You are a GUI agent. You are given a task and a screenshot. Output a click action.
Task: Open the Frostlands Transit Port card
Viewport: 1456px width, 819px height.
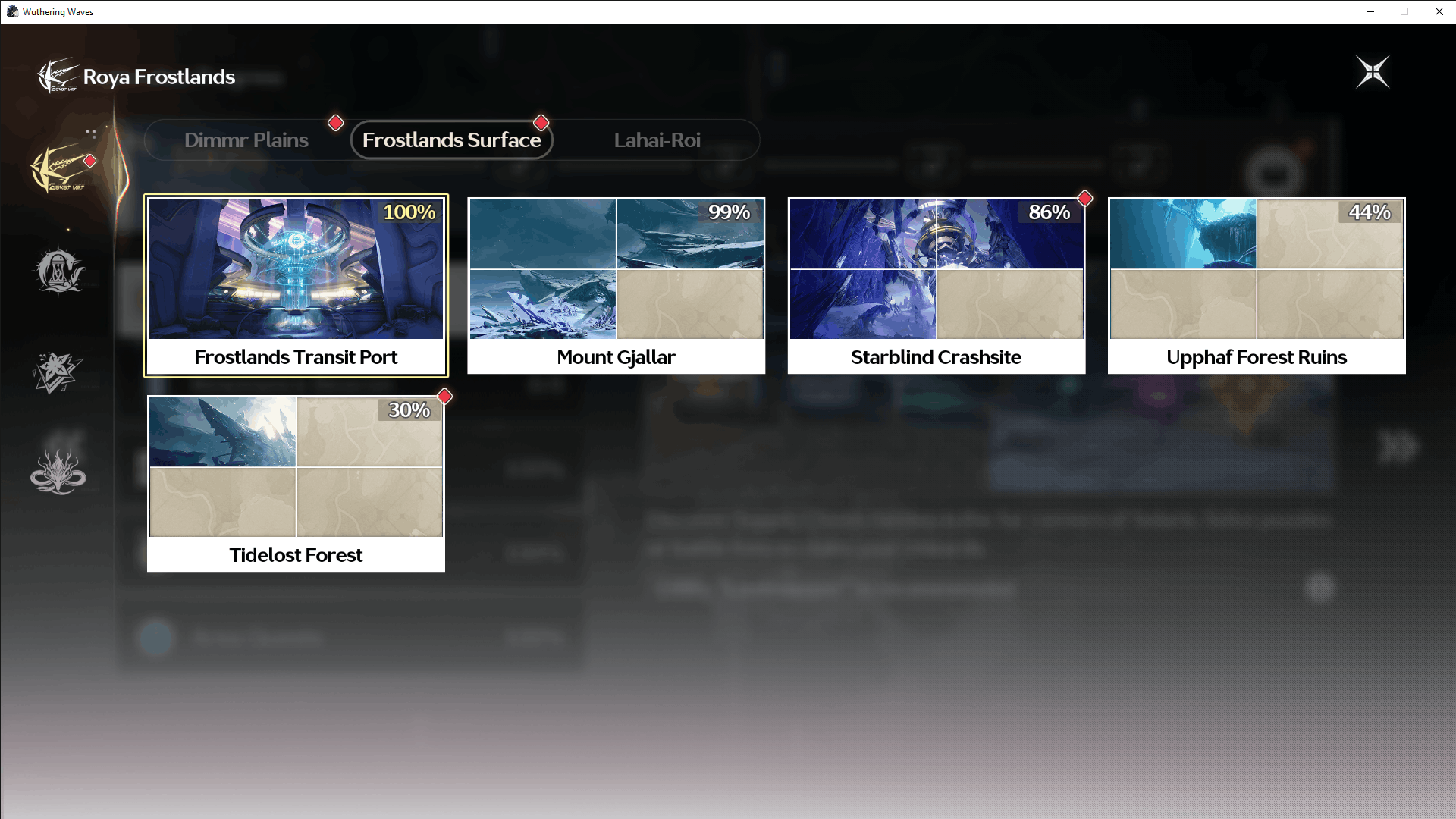pyautogui.click(x=296, y=286)
